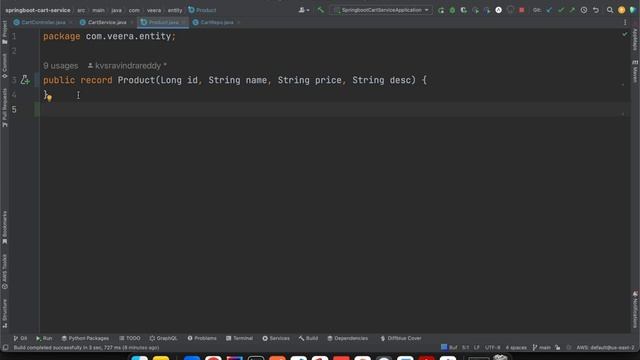
Task: Open the Dependencies tool window
Action: (x=347, y=338)
